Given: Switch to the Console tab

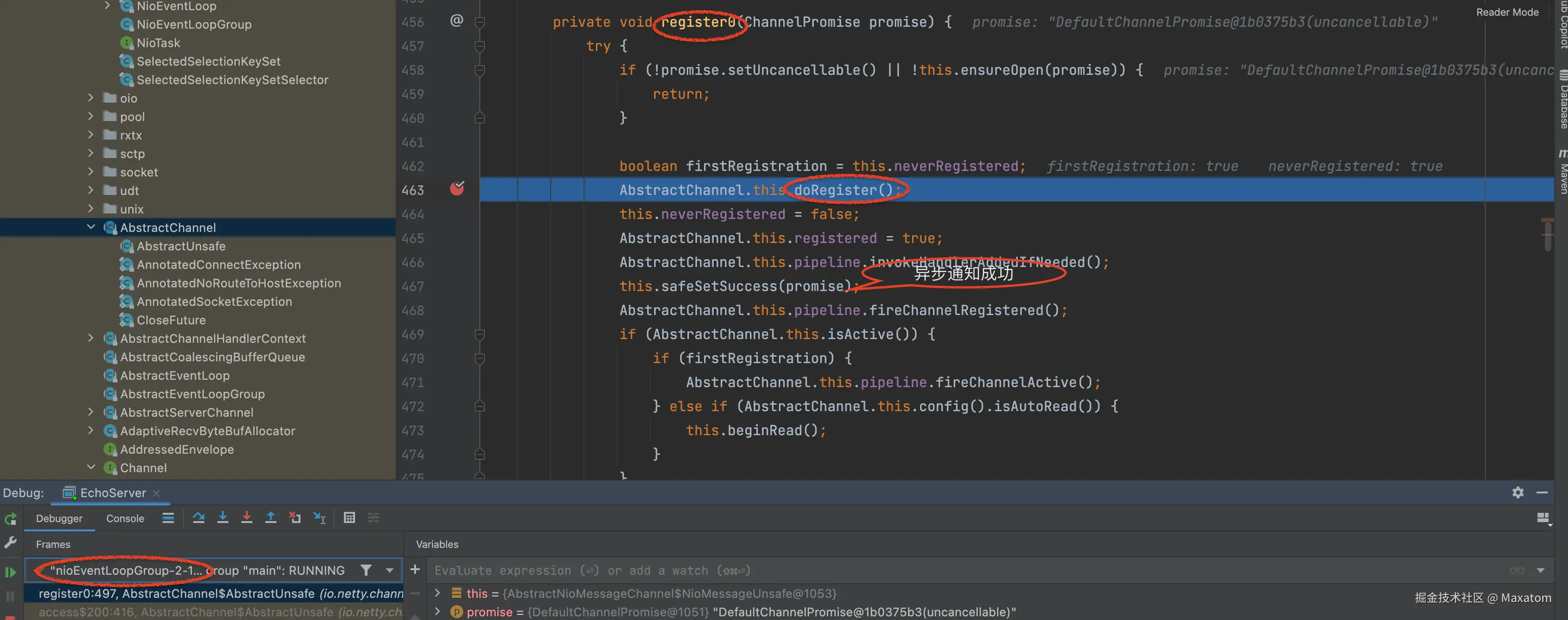Looking at the screenshot, I should pos(125,518).
